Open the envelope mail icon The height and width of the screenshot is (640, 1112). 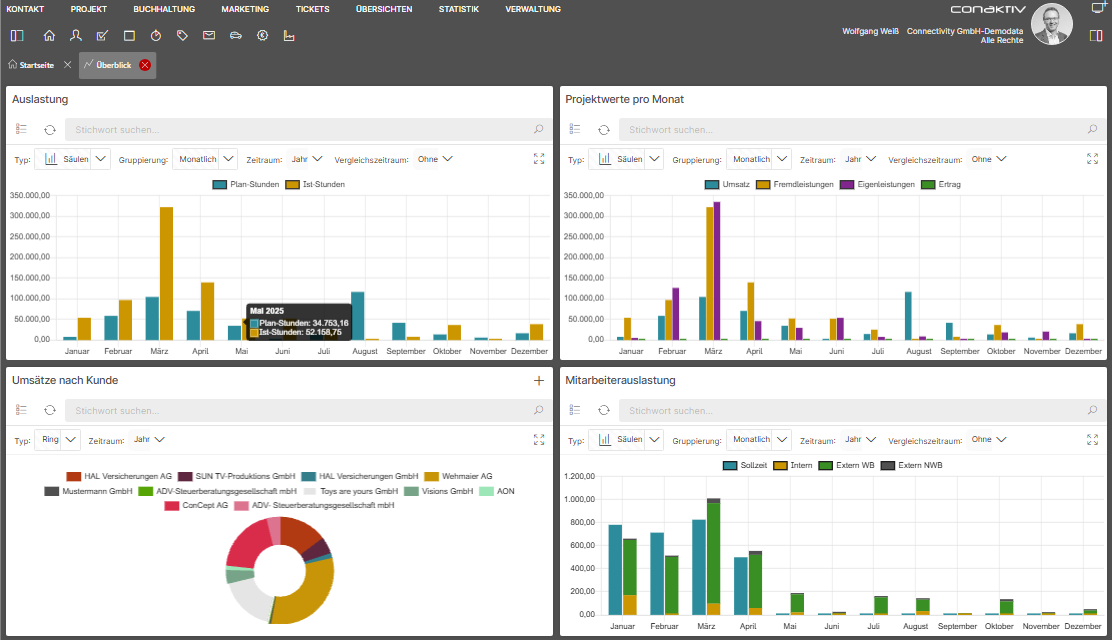tap(209, 36)
